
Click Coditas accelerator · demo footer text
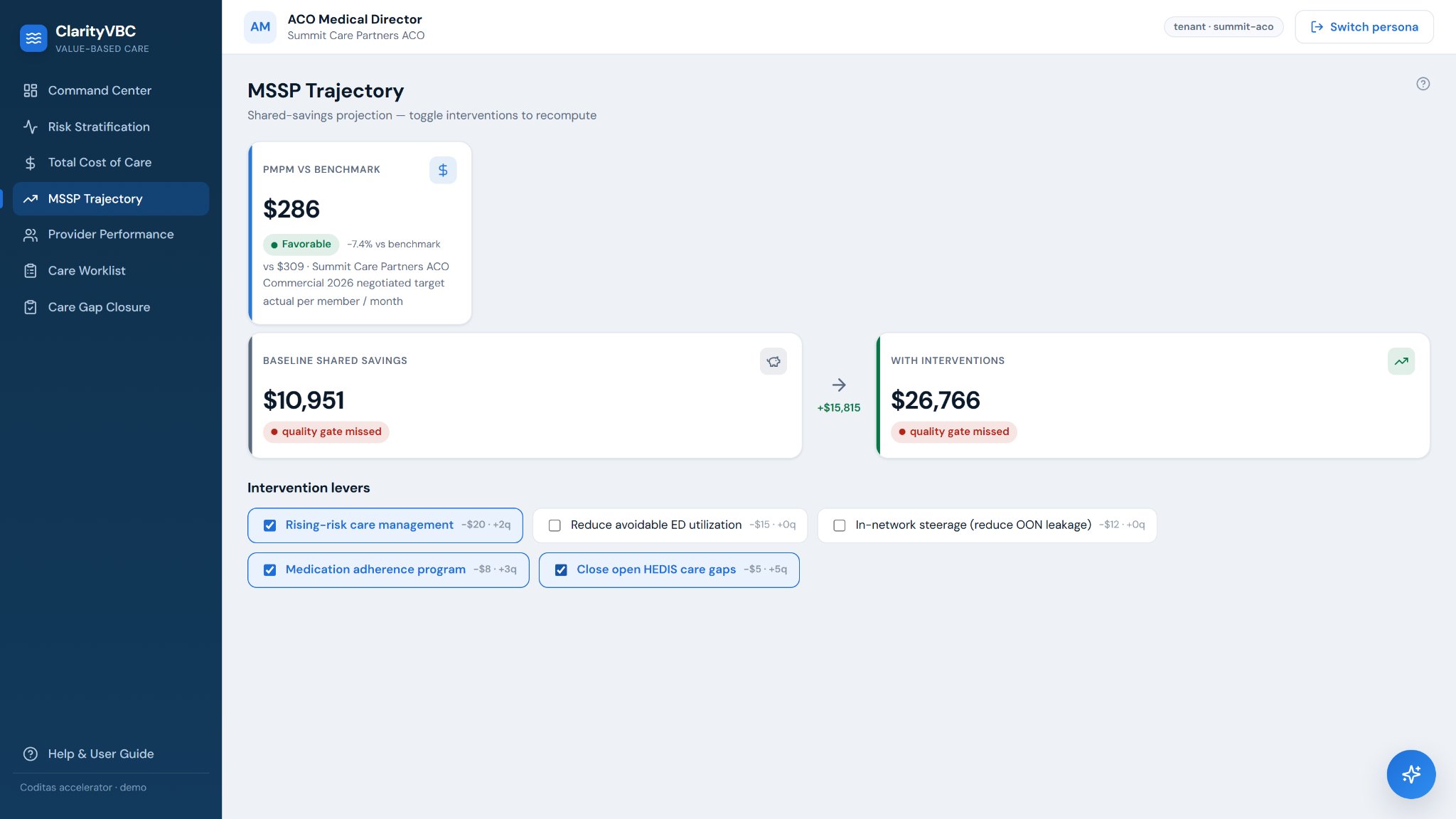[x=83, y=787]
